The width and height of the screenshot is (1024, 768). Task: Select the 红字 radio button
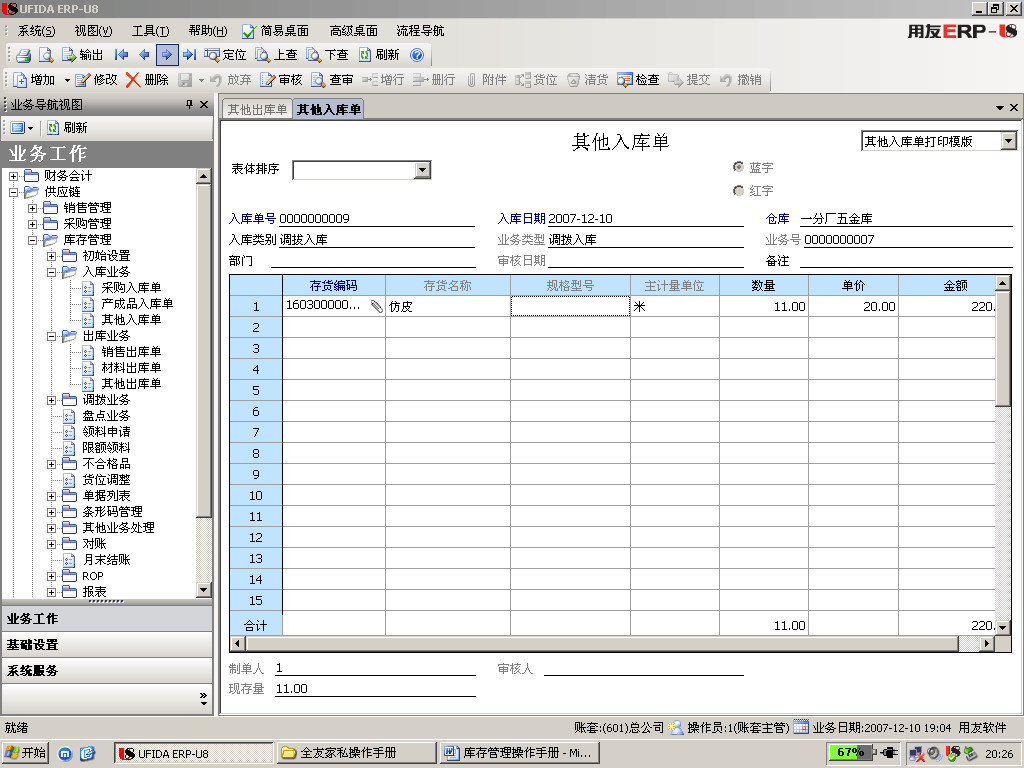click(x=739, y=191)
